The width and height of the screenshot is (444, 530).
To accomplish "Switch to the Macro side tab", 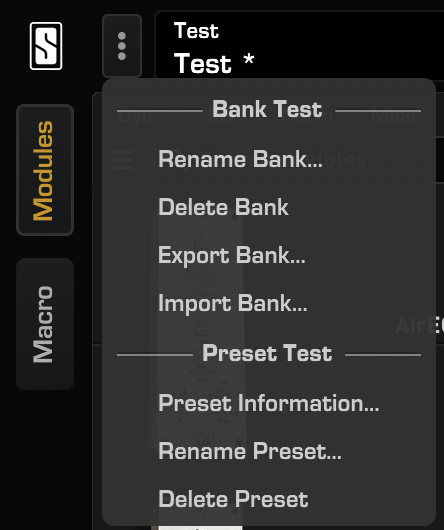I will pos(45,324).
